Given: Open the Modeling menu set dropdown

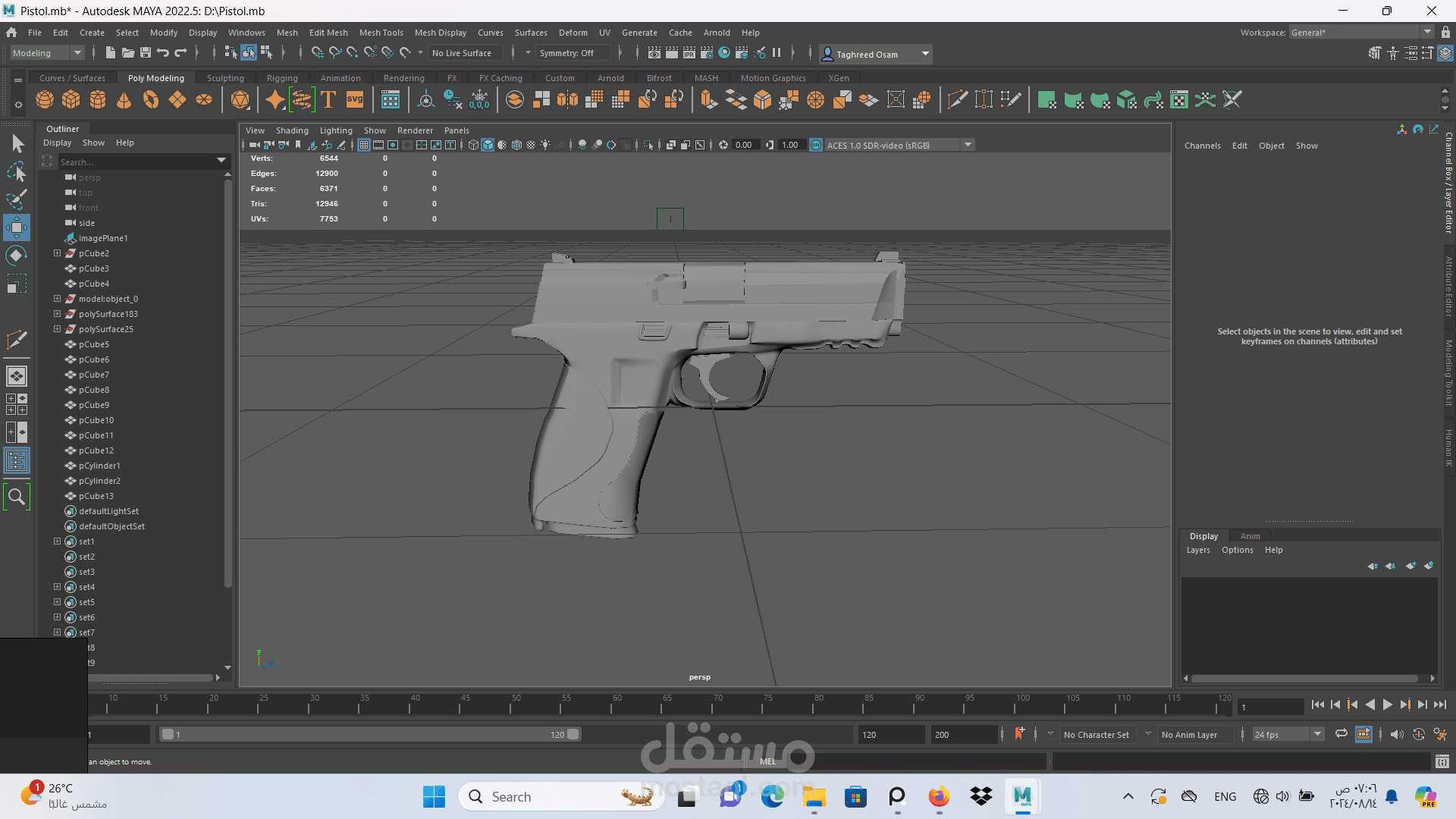Looking at the screenshot, I should 47,53.
